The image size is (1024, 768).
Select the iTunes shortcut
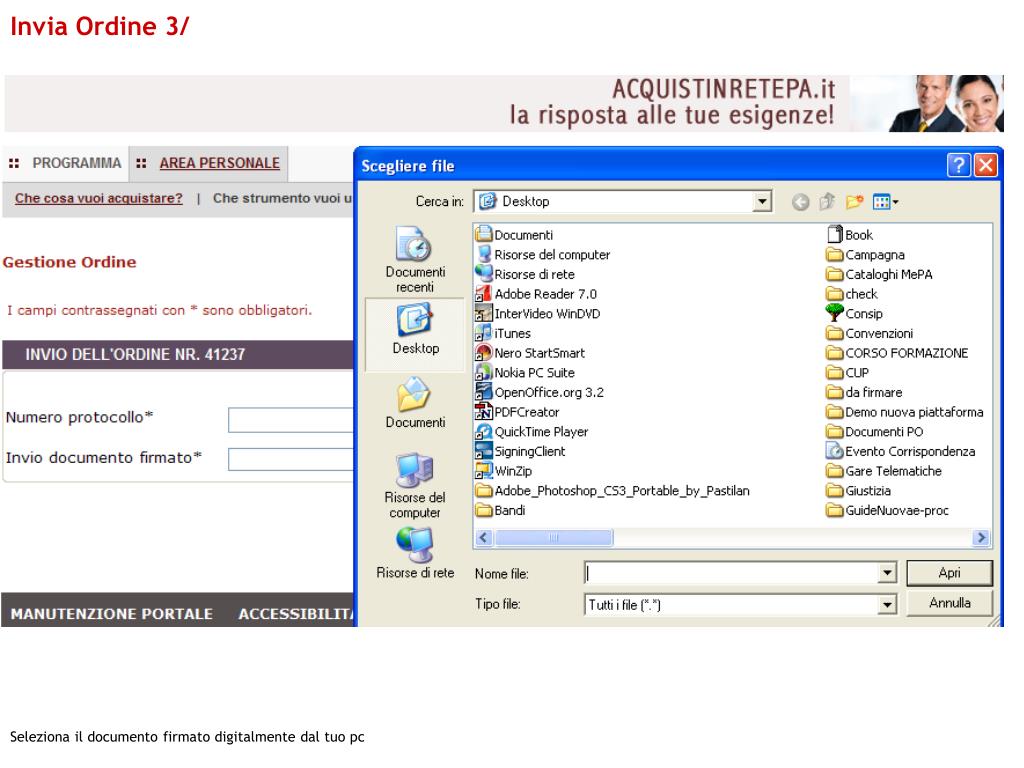(x=504, y=333)
